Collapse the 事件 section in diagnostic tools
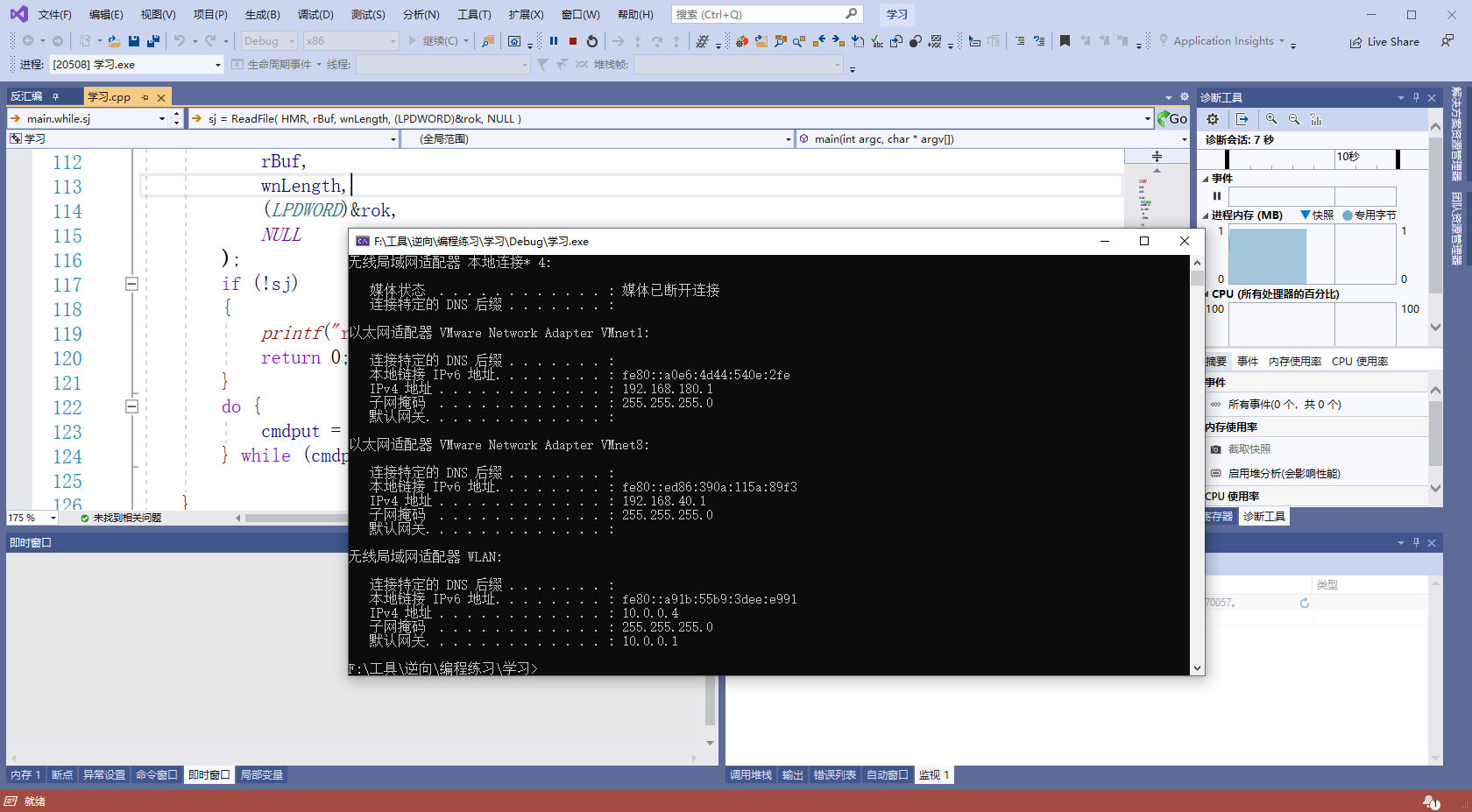The height and width of the screenshot is (812, 1472). (1206, 179)
